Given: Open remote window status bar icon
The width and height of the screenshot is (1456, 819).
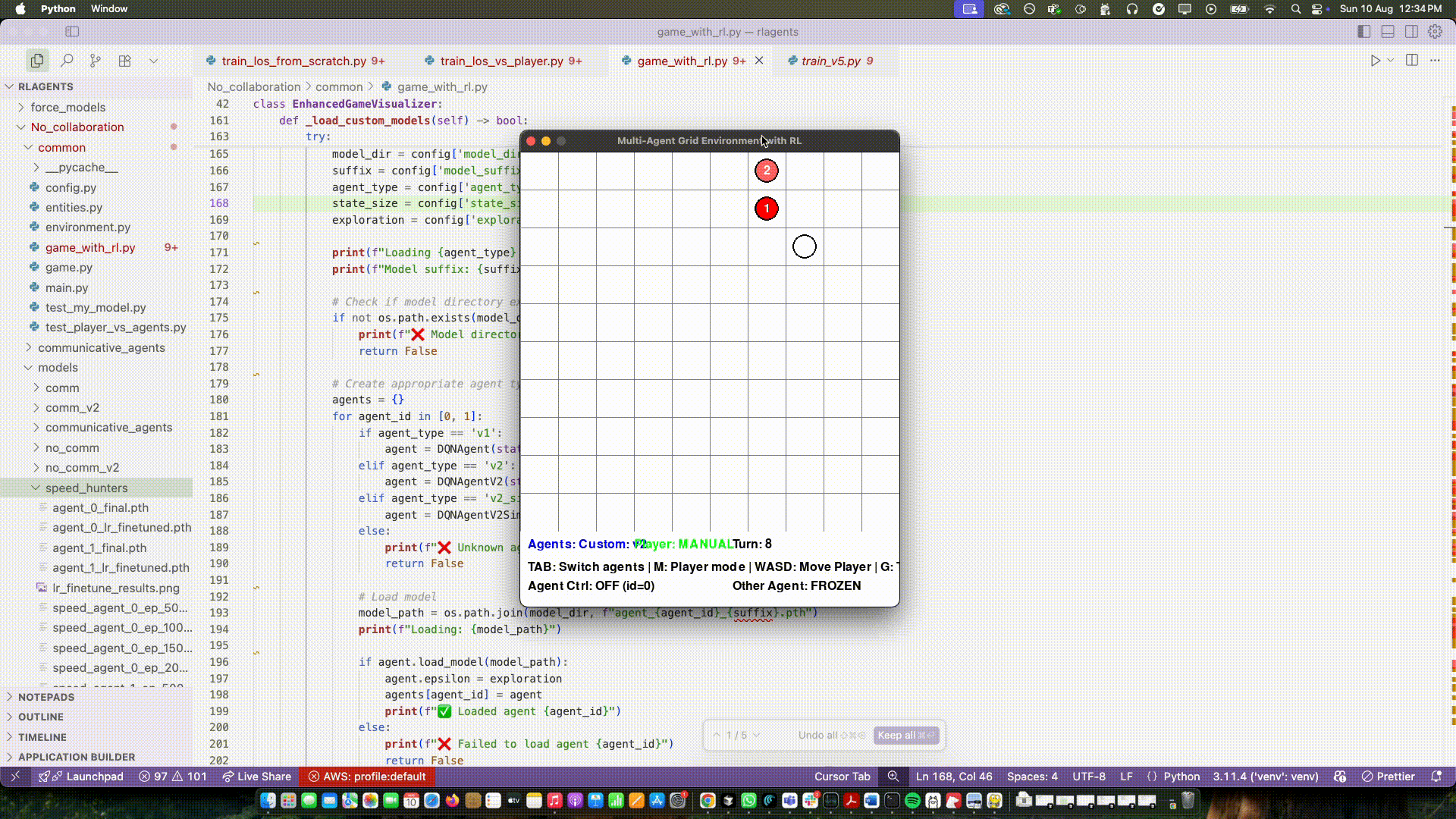Looking at the screenshot, I should coord(15,776).
